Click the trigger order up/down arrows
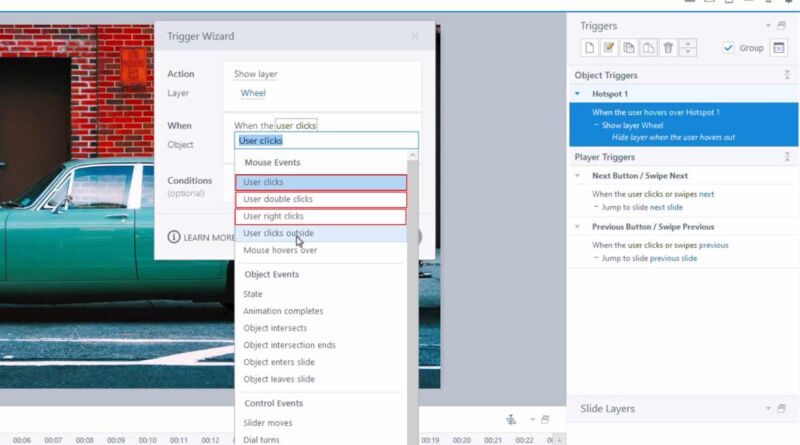Screen dimensions: 800x445 pos(688,48)
